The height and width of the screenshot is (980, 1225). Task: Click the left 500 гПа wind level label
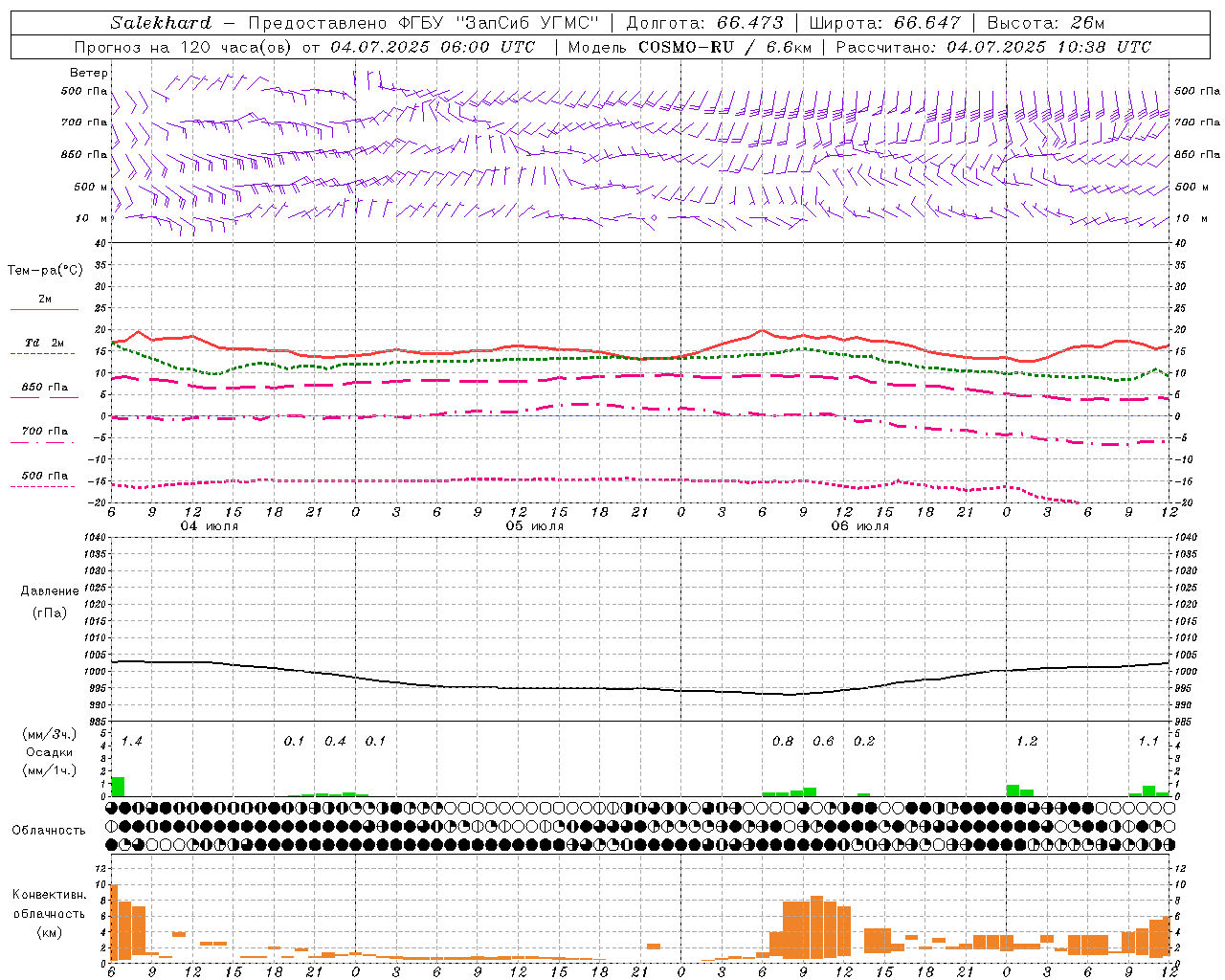tap(84, 91)
